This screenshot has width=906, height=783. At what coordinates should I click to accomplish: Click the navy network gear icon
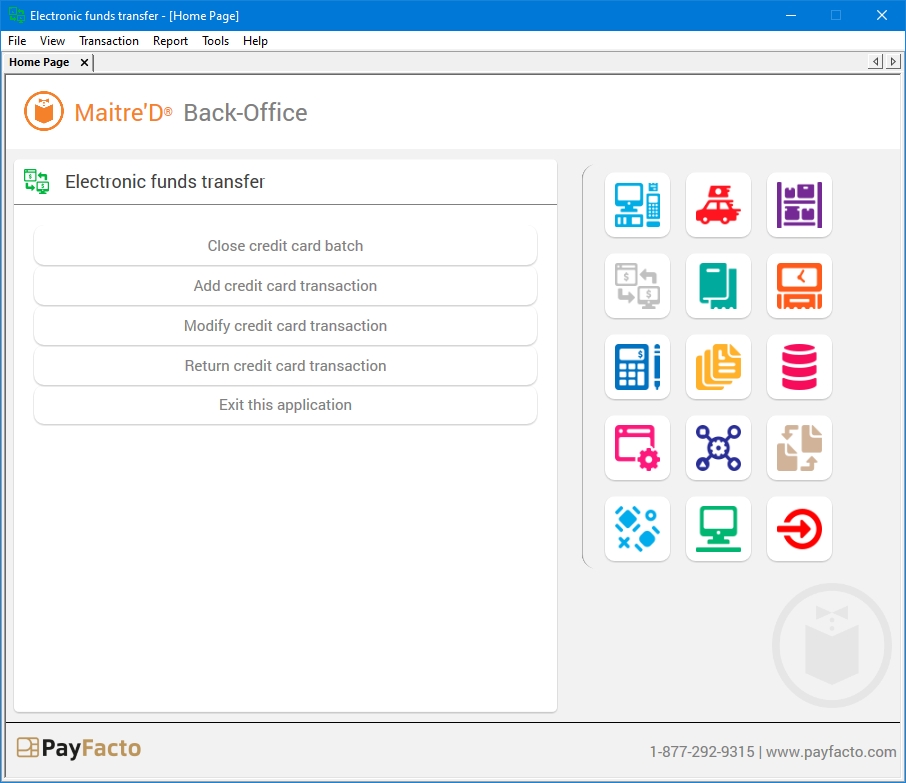(718, 448)
